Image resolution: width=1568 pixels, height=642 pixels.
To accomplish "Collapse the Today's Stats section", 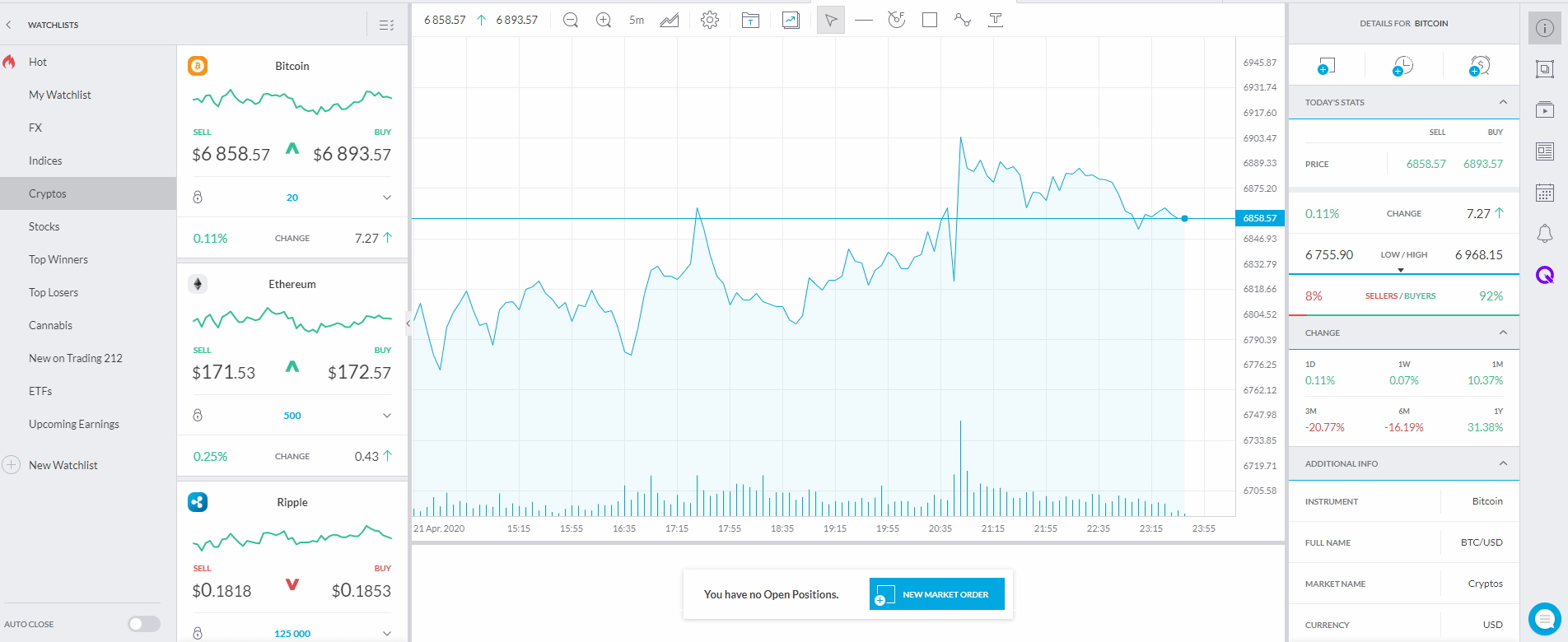I will pos(1503,102).
